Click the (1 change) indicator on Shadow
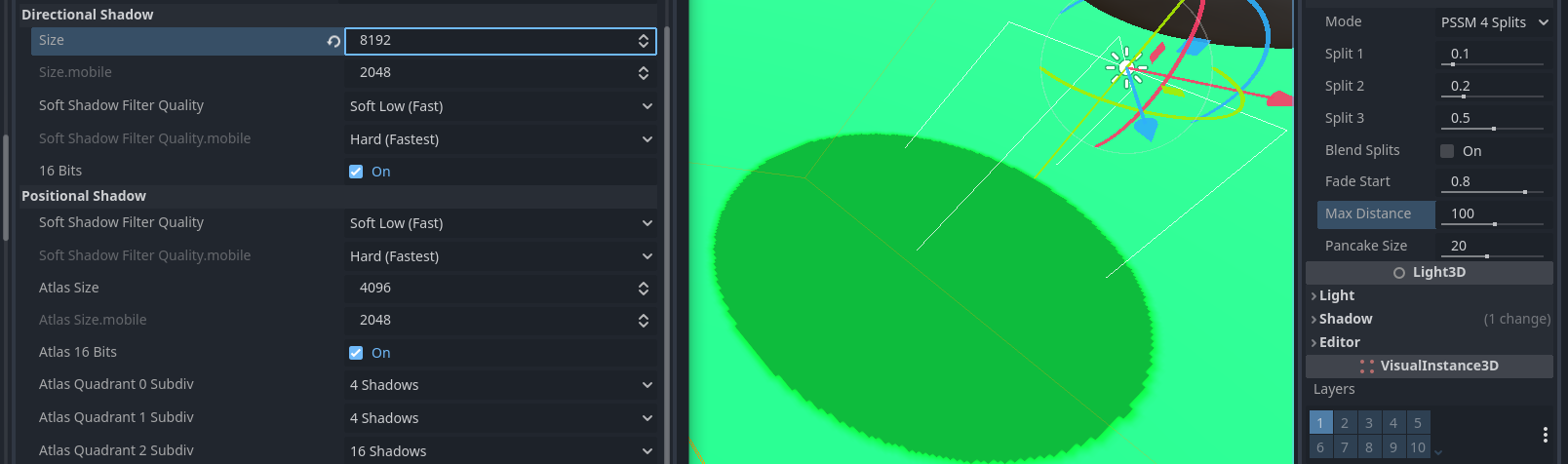Screen dimensions: 1568x464 pyautogui.click(x=1517, y=320)
